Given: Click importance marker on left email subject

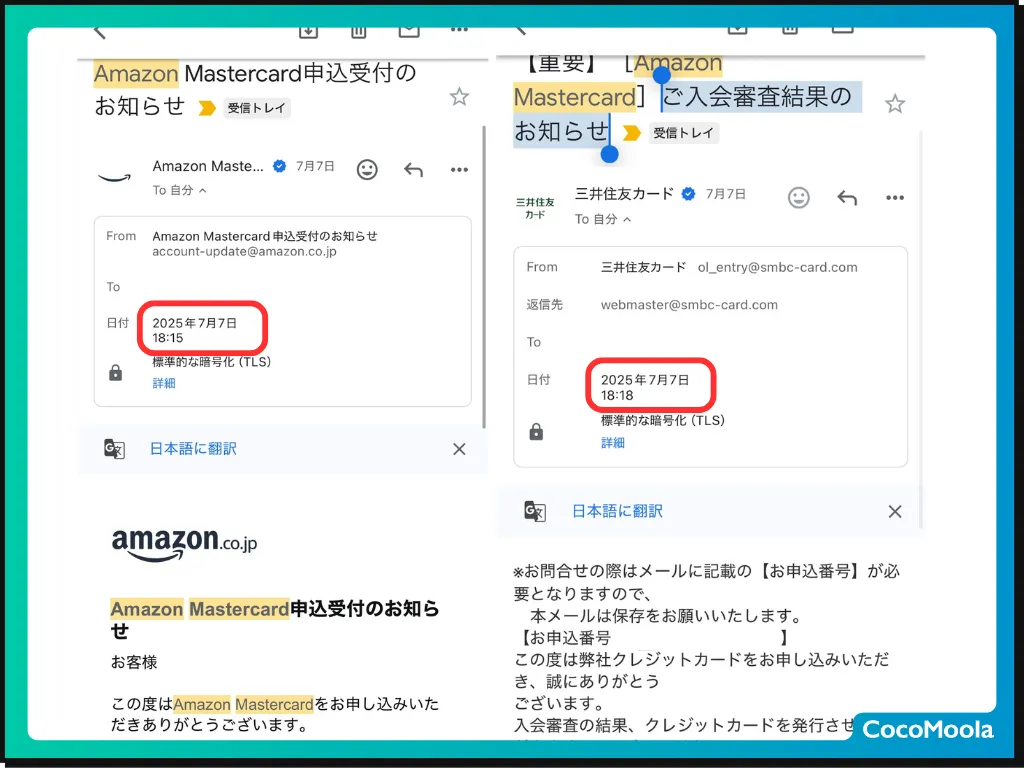Looking at the screenshot, I should [x=207, y=108].
